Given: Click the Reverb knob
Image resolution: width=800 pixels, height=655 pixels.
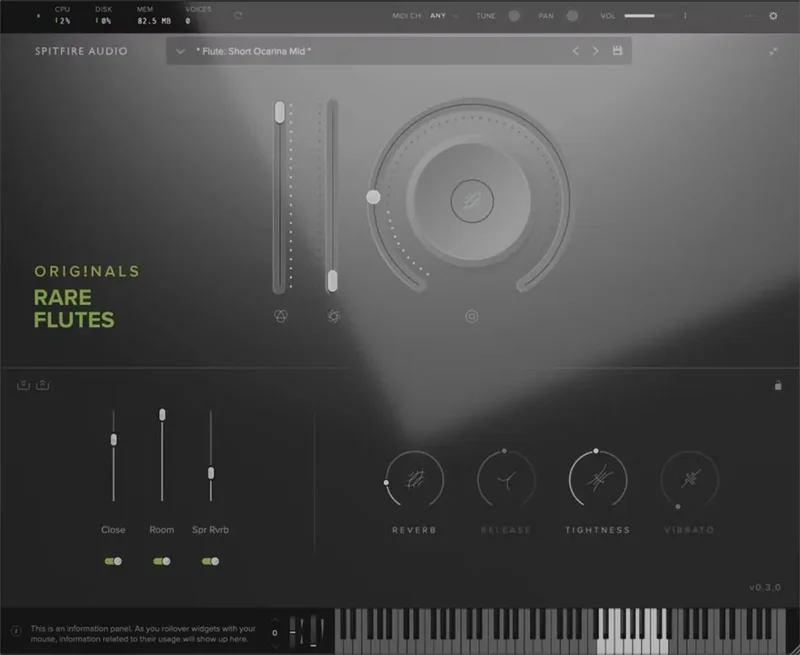Looking at the screenshot, I should (414, 480).
